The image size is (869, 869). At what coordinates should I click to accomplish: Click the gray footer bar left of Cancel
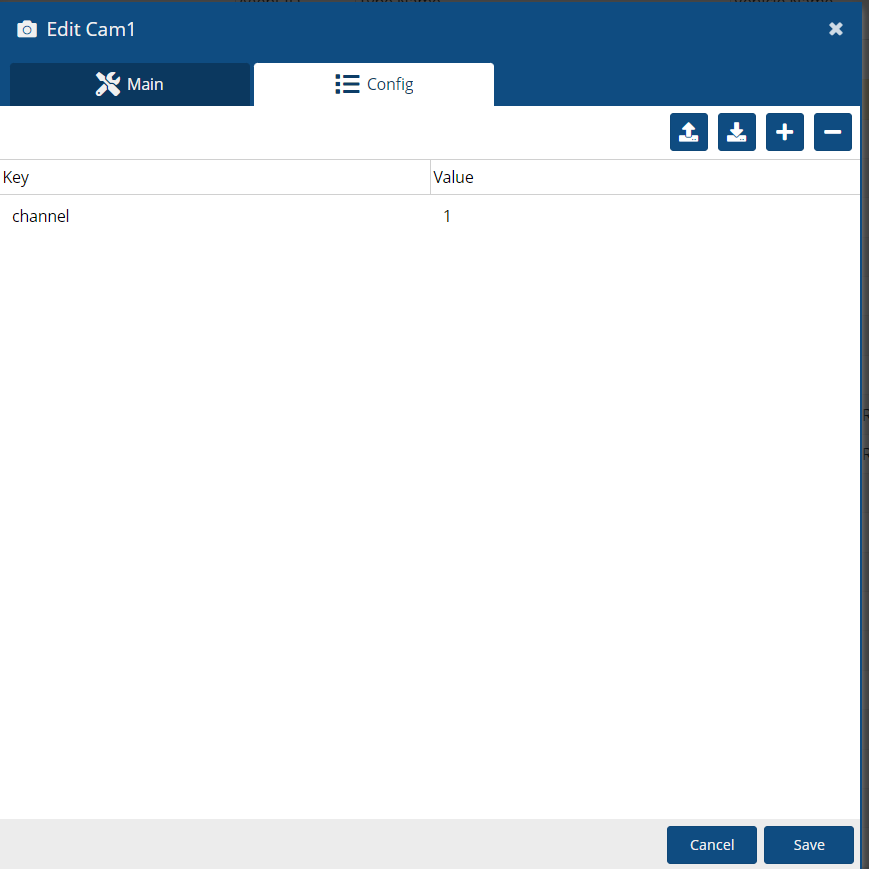330,845
